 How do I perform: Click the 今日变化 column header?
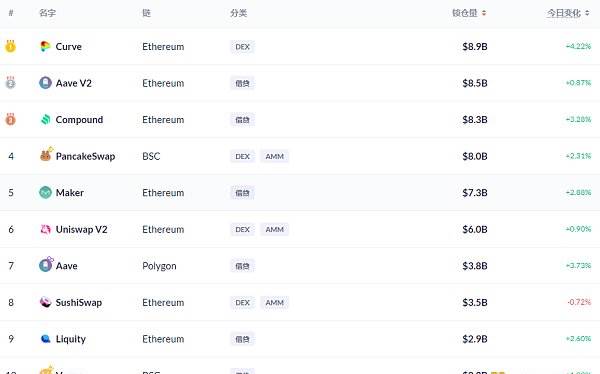click(x=564, y=13)
